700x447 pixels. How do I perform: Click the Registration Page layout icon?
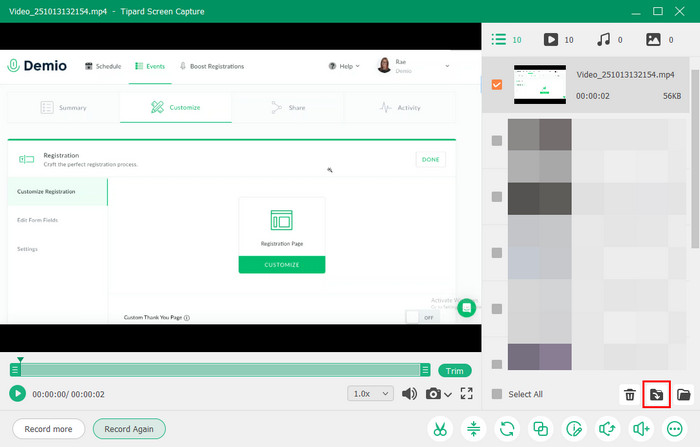pyautogui.click(x=282, y=220)
